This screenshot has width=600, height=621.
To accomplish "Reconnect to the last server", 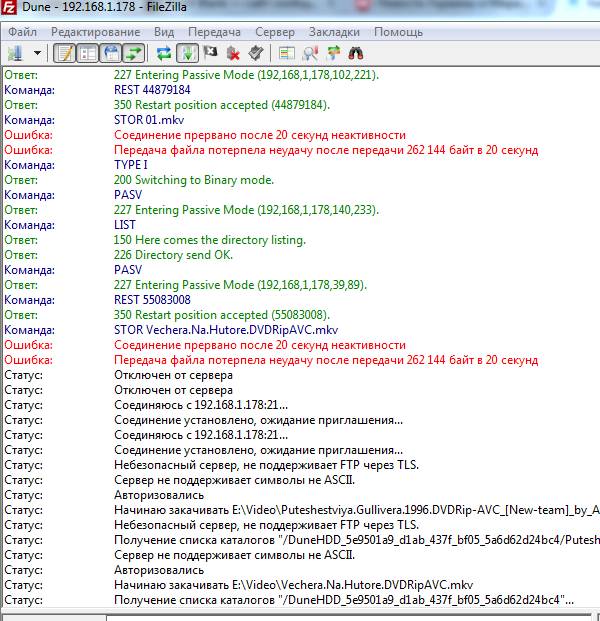I will 256,52.
